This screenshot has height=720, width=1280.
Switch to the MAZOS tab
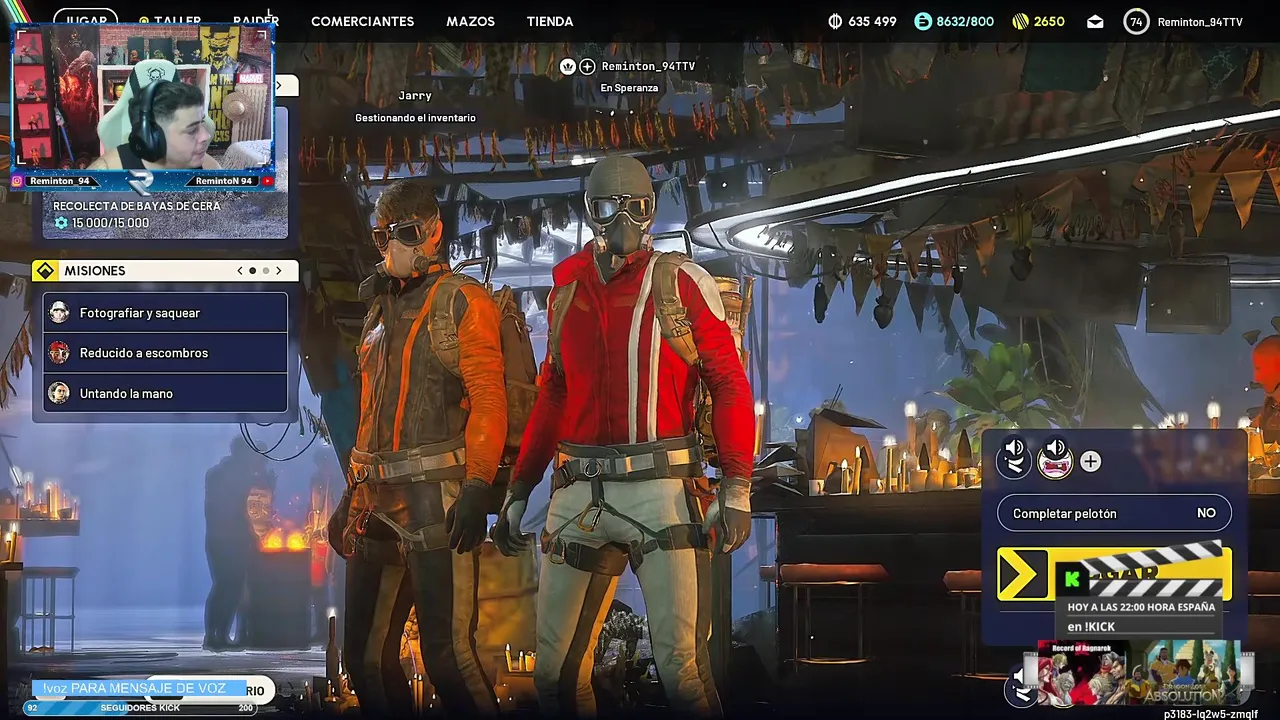tap(470, 21)
